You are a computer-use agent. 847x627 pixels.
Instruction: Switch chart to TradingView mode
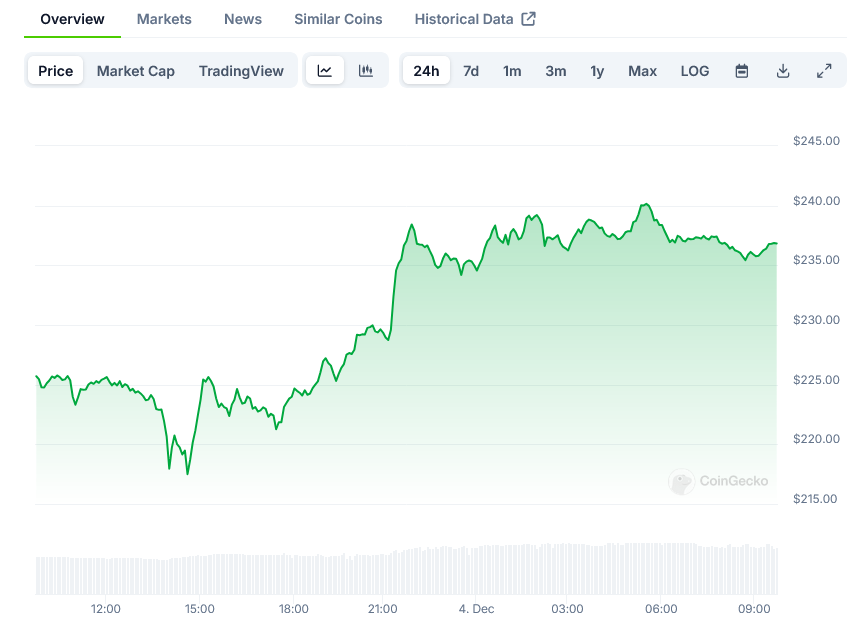coord(241,71)
